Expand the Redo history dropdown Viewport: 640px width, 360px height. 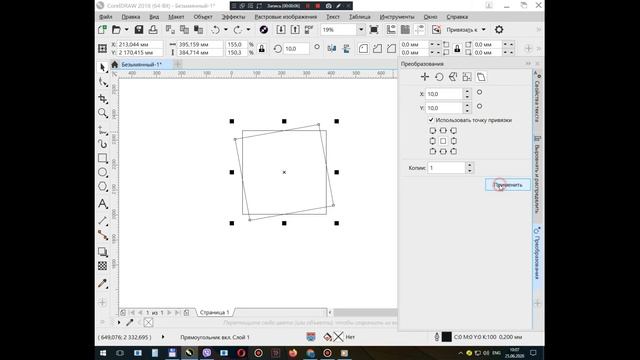(248, 29)
